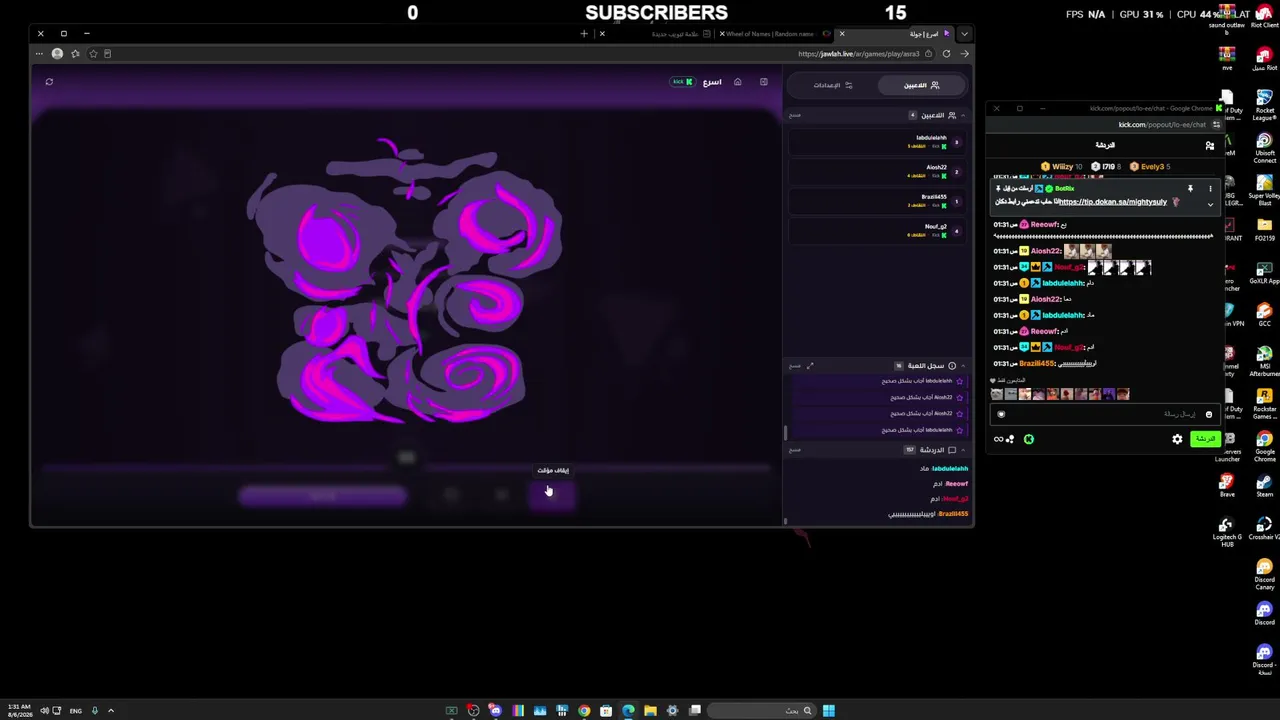The height and width of the screenshot is (720, 1280).
Task: Click the game log info icon
Action: [x=951, y=366]
